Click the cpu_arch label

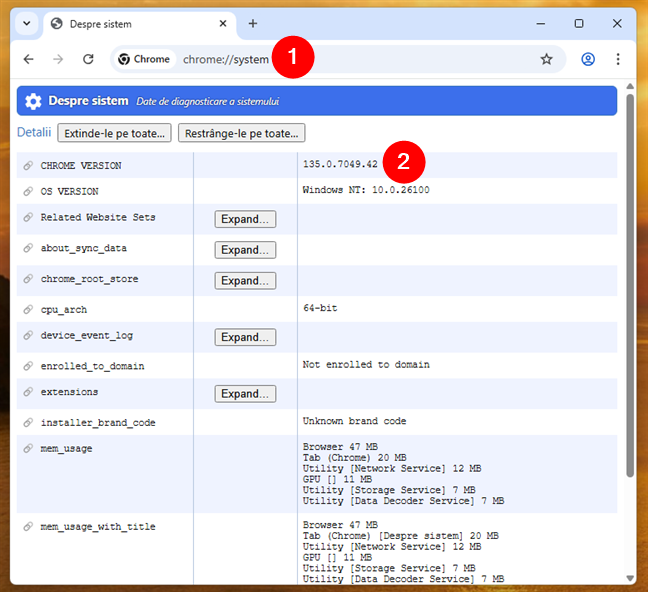(64, 310)
